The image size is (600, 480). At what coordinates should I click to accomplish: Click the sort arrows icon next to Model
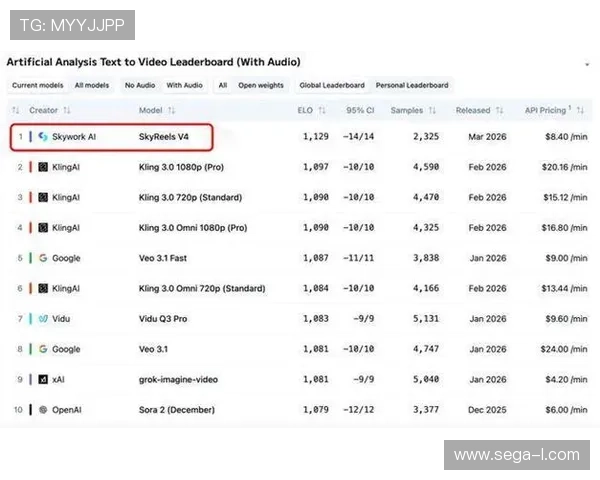[172, 110]
